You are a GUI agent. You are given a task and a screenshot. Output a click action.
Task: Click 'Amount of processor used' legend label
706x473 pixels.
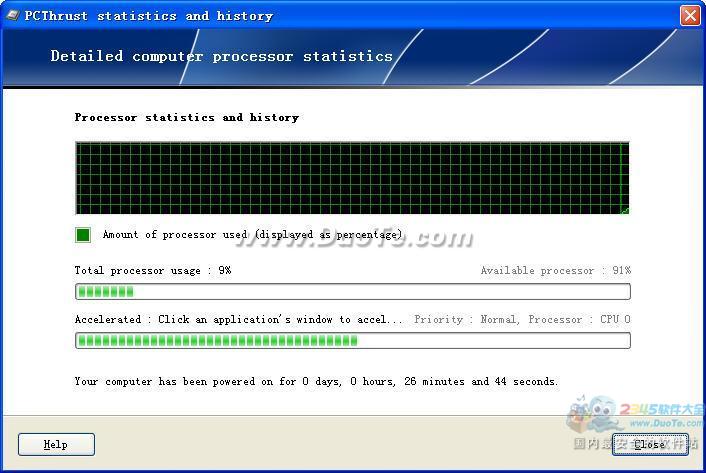click(252, 234)
